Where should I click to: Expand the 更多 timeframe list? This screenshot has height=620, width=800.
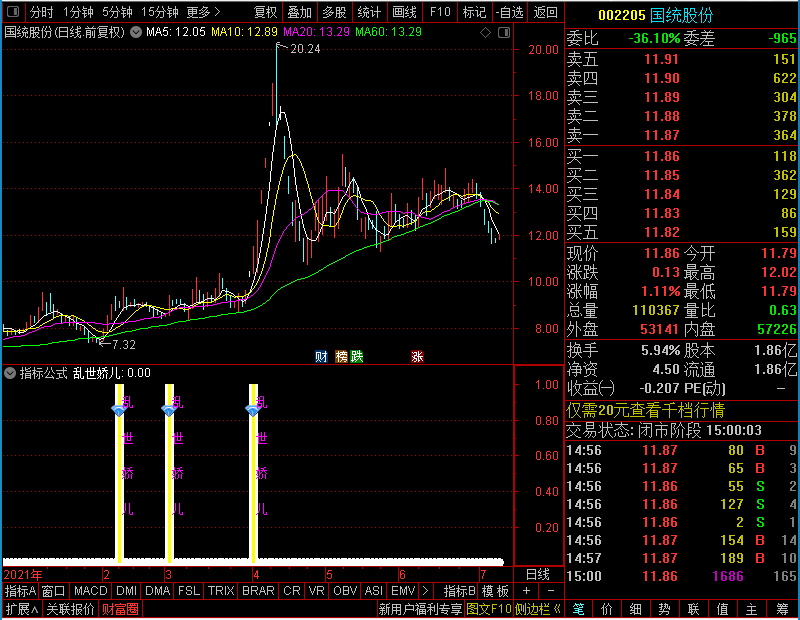(x=203, y=12)
